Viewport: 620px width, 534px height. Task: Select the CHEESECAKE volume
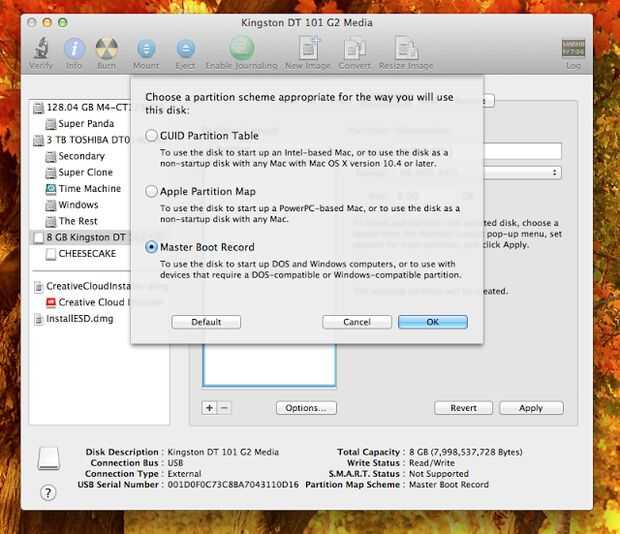81,254
